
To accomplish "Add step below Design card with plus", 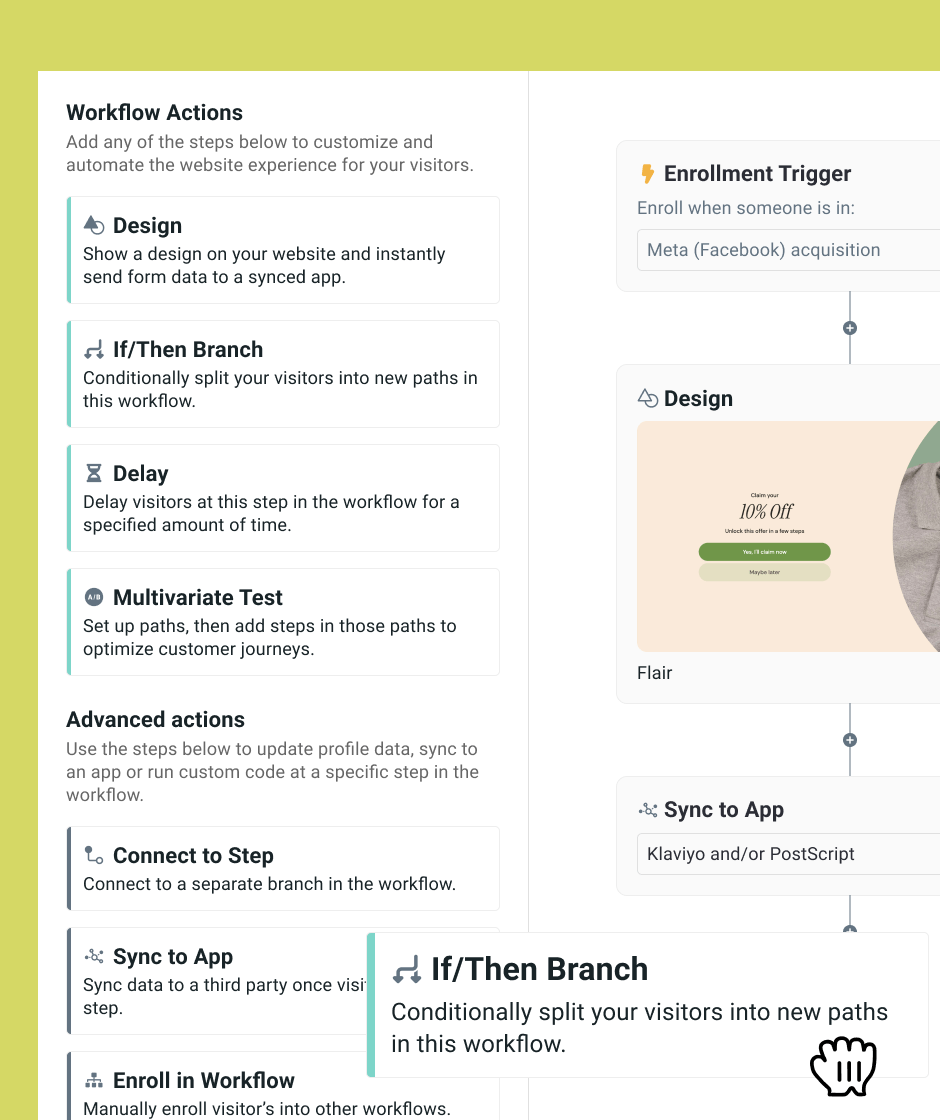I will [850, 740].
